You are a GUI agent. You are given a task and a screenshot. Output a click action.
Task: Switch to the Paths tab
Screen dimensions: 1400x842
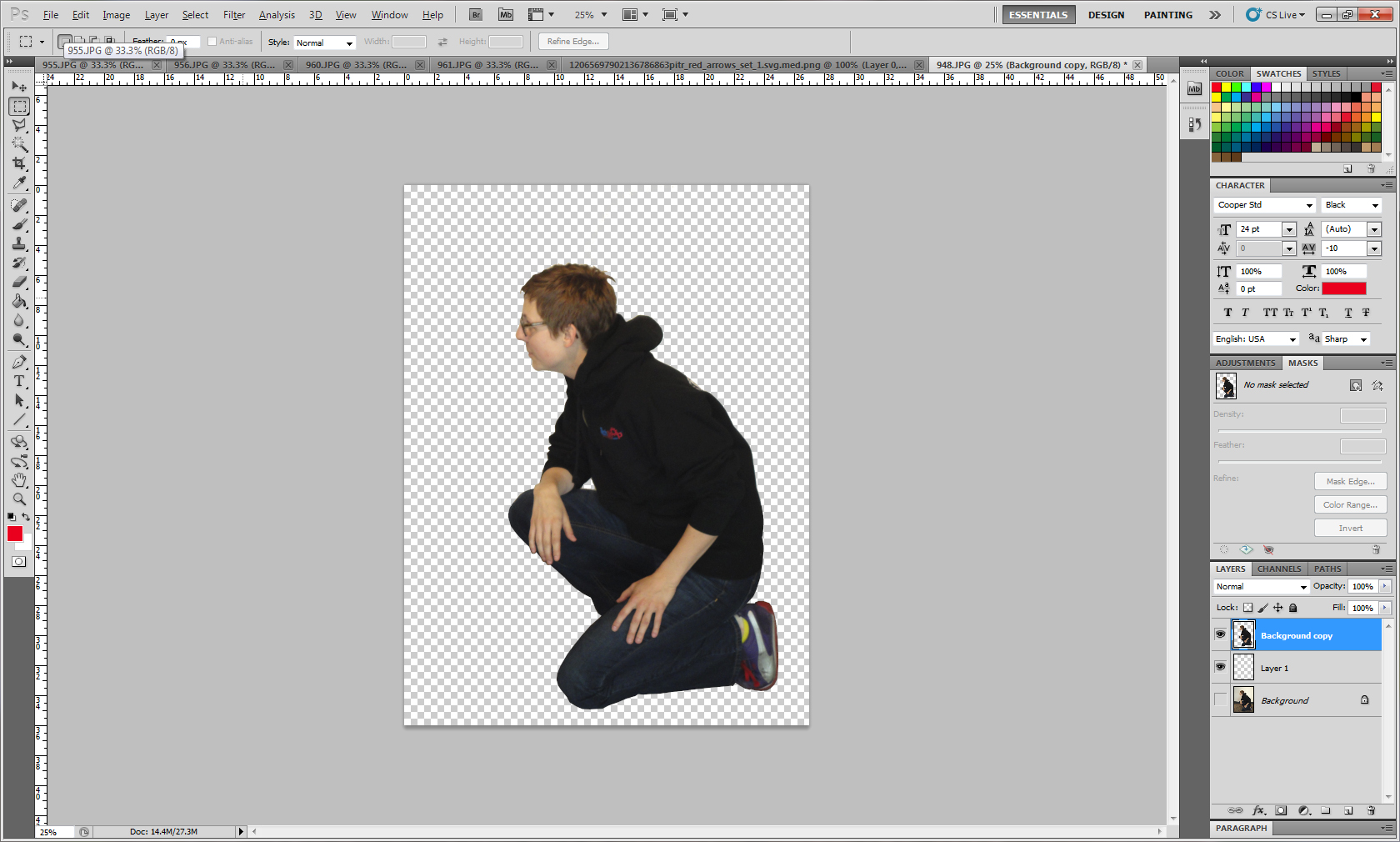point(1327,569)
